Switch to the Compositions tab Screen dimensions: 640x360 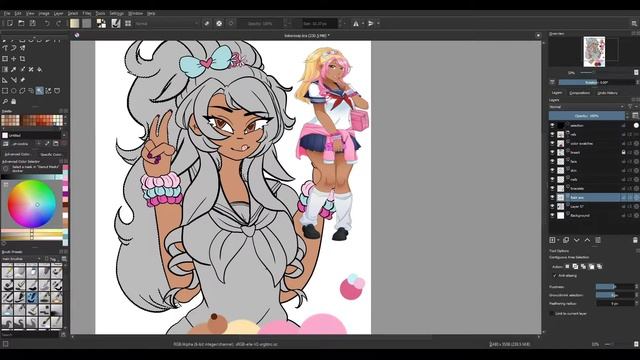pyautogui.click(x=579, y=93)
